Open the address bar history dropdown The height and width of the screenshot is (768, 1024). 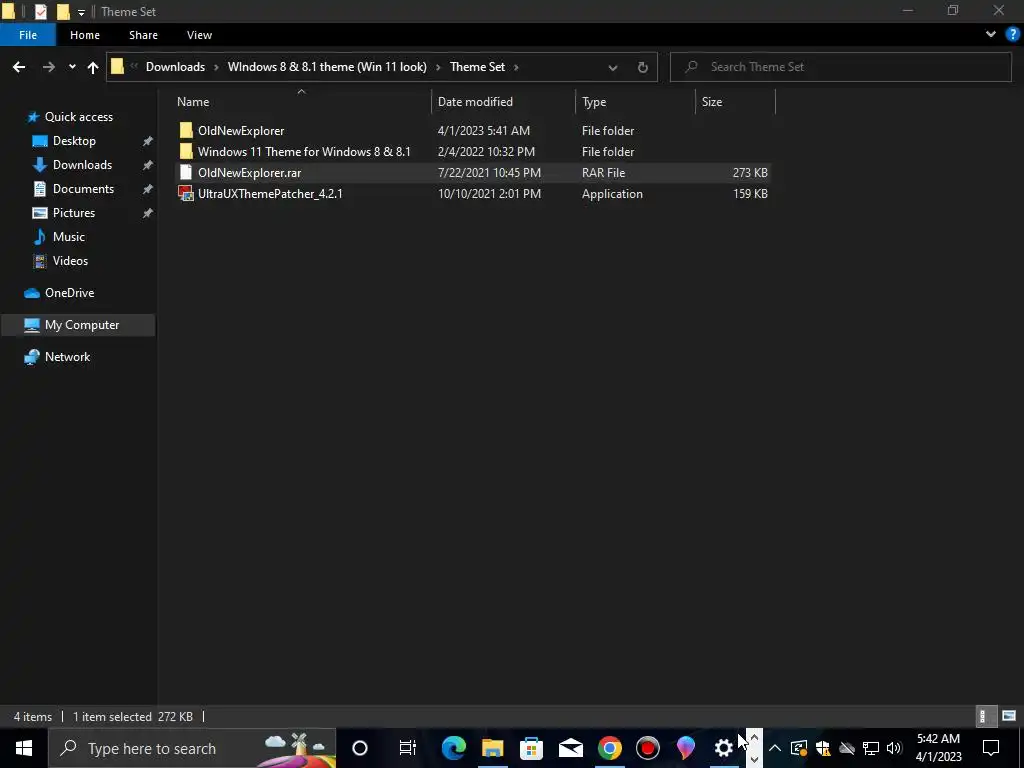coord(613,67)
